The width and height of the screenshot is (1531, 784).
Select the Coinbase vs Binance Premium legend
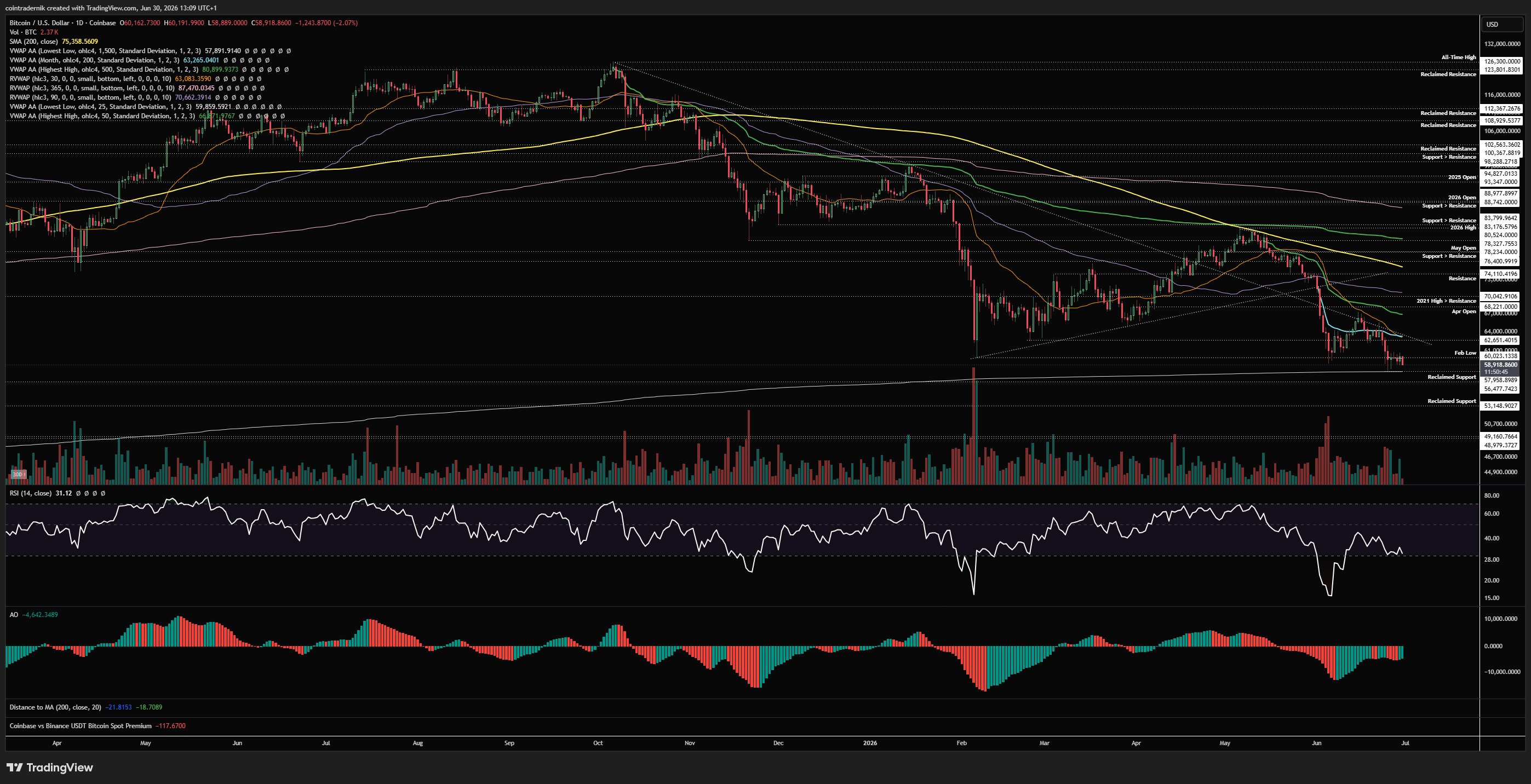81,726
